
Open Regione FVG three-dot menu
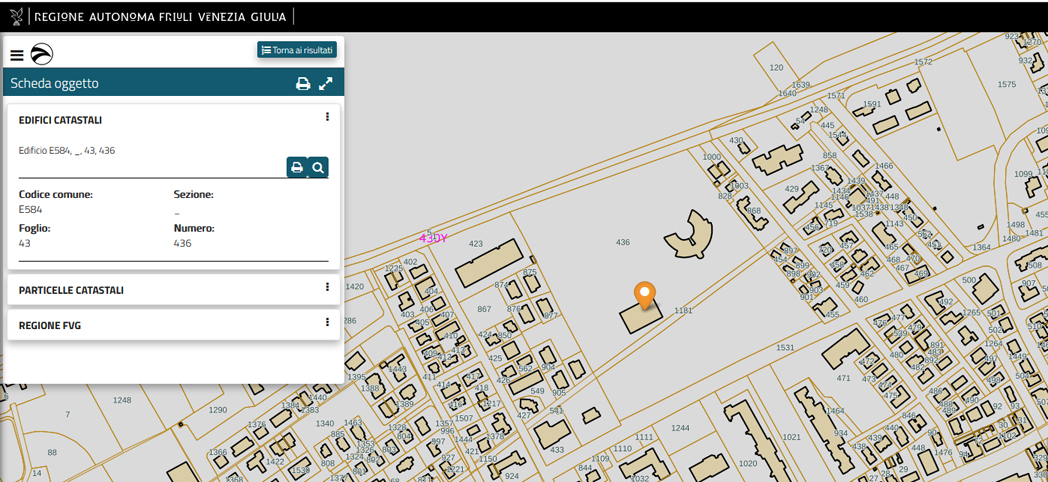[327, 323]
